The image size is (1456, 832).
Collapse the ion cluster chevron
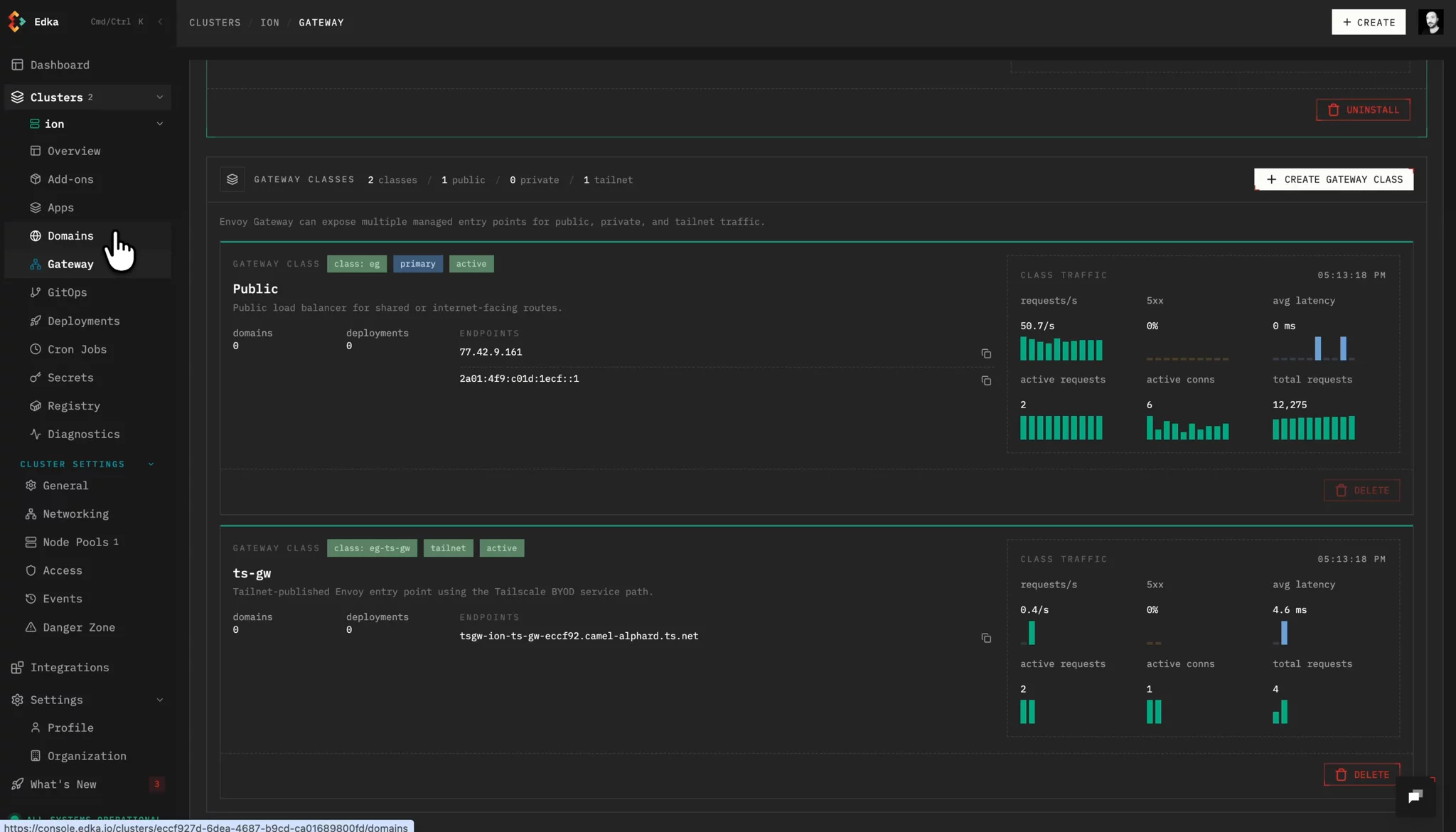[x=159, y=124]
